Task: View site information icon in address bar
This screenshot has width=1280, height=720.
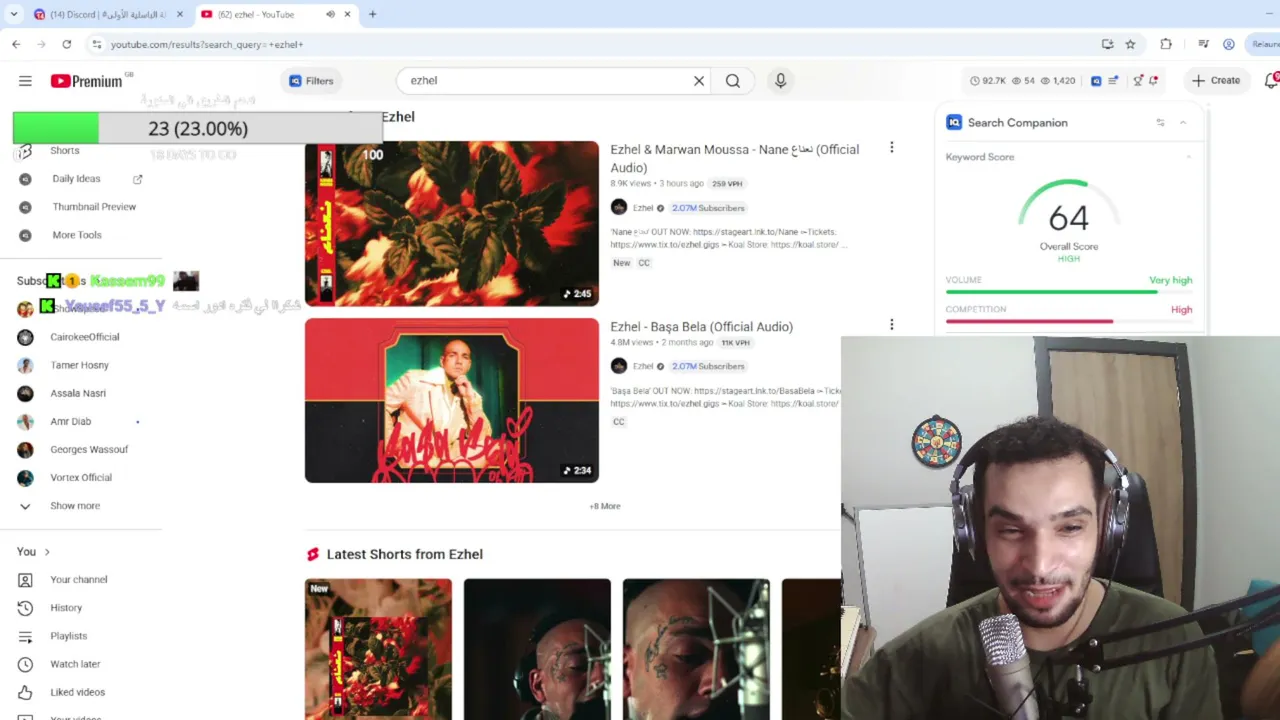Action: (x=96, y=44)
